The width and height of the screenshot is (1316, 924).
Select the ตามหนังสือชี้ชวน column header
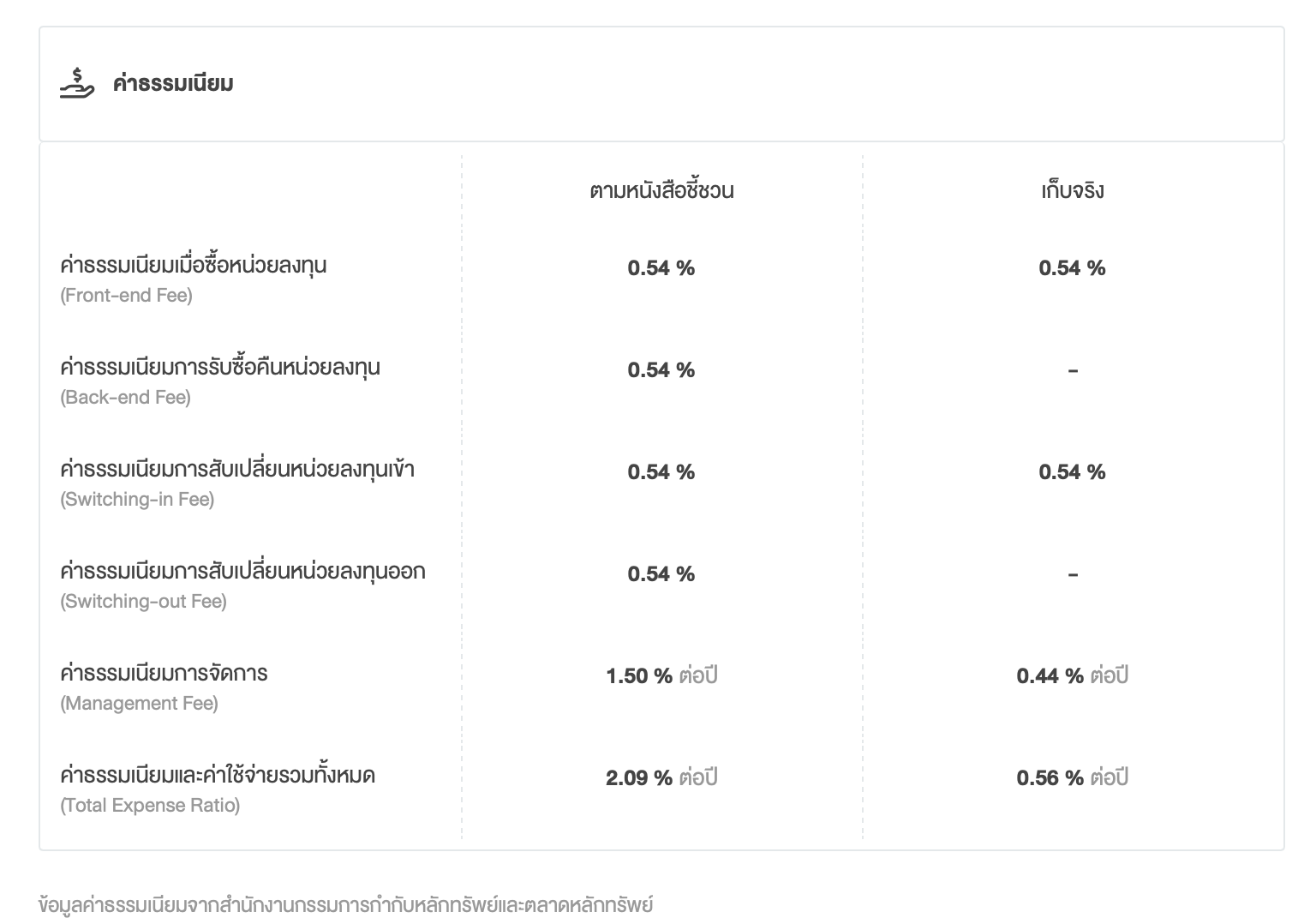(x=661, y=190)
